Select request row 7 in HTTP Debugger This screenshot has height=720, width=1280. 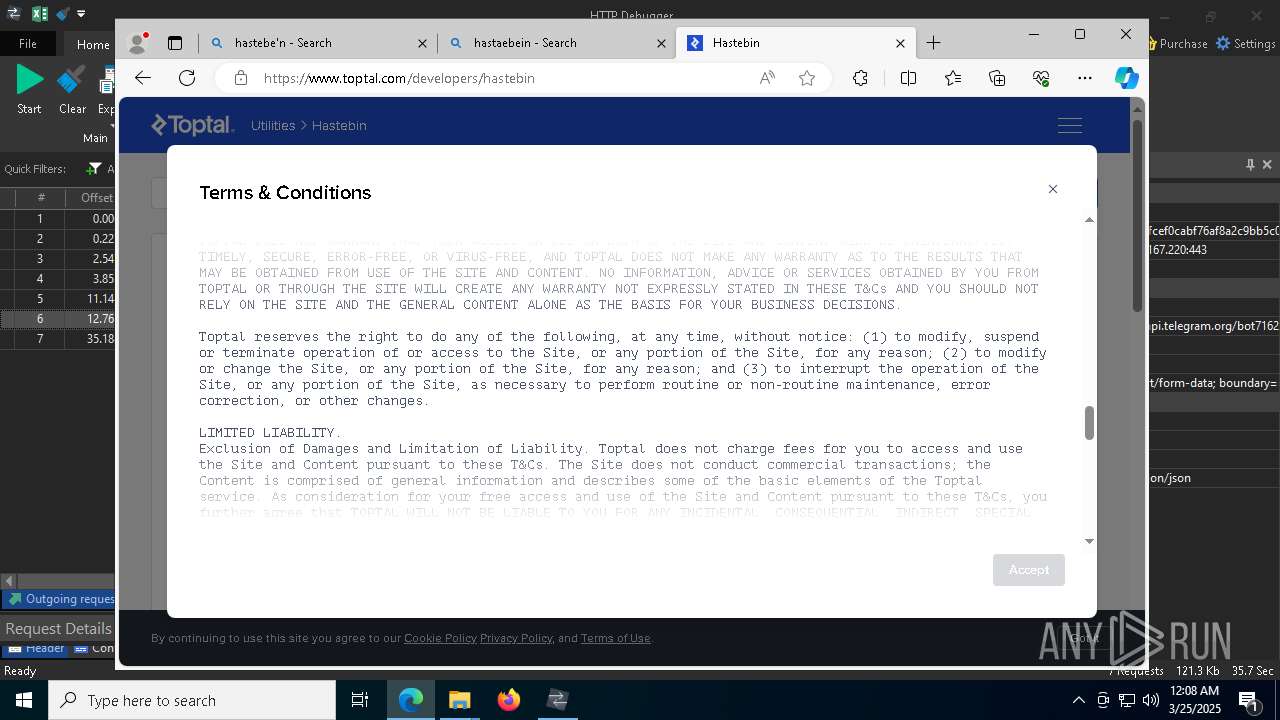[58, 339]
